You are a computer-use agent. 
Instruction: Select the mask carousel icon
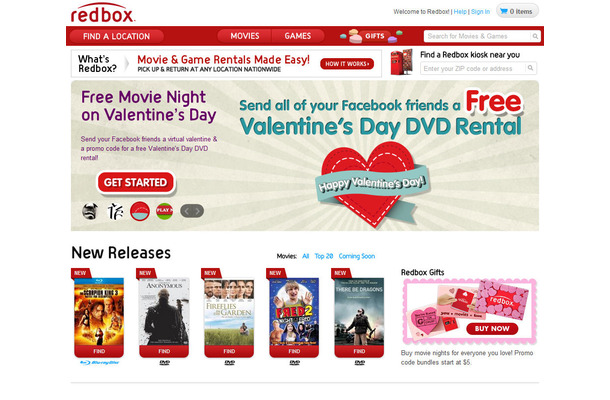click(90, 211)
